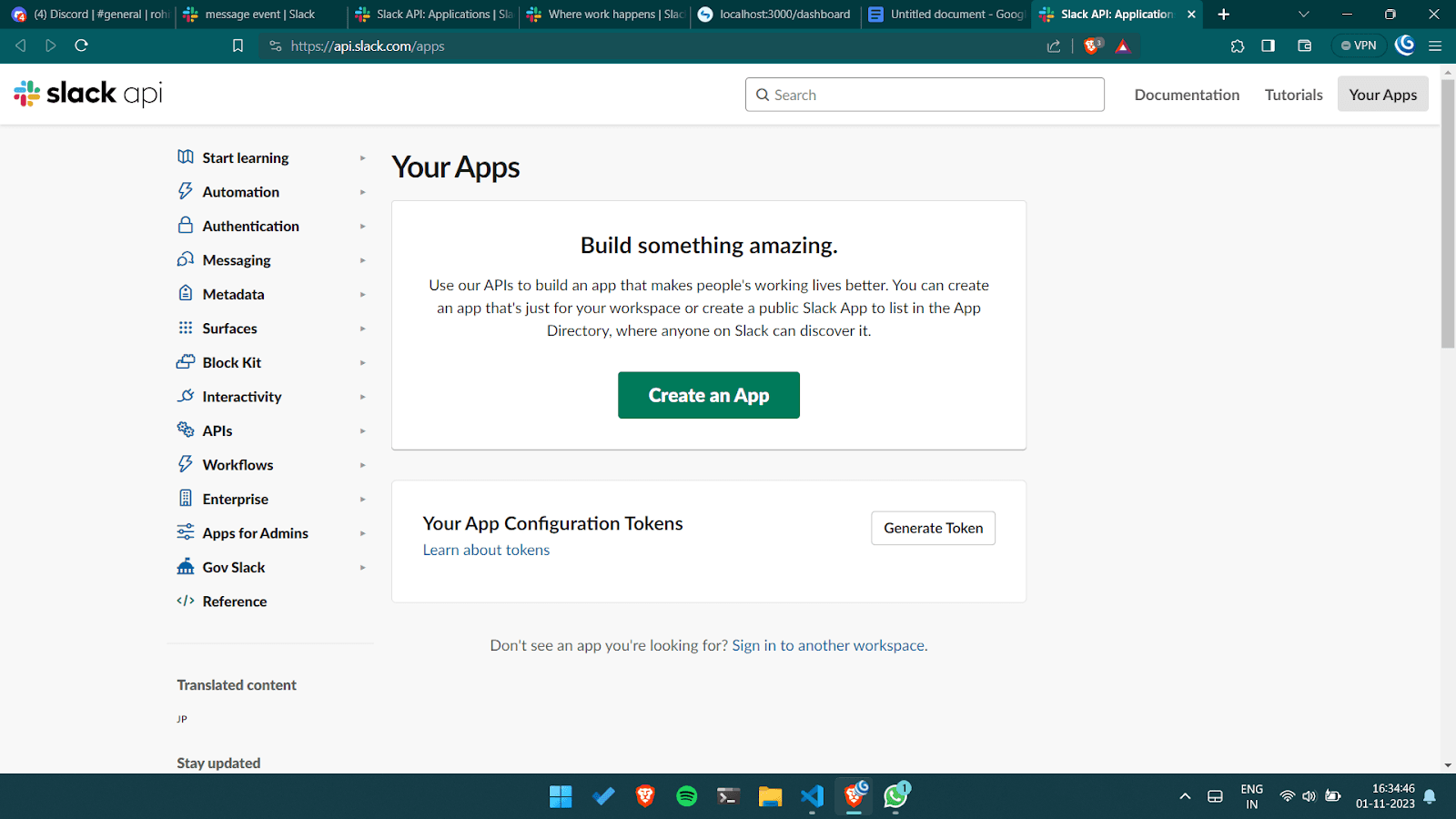Expand the Messaging section arrow
This screenshot has height=819, width=1456.
click(362, 260)
